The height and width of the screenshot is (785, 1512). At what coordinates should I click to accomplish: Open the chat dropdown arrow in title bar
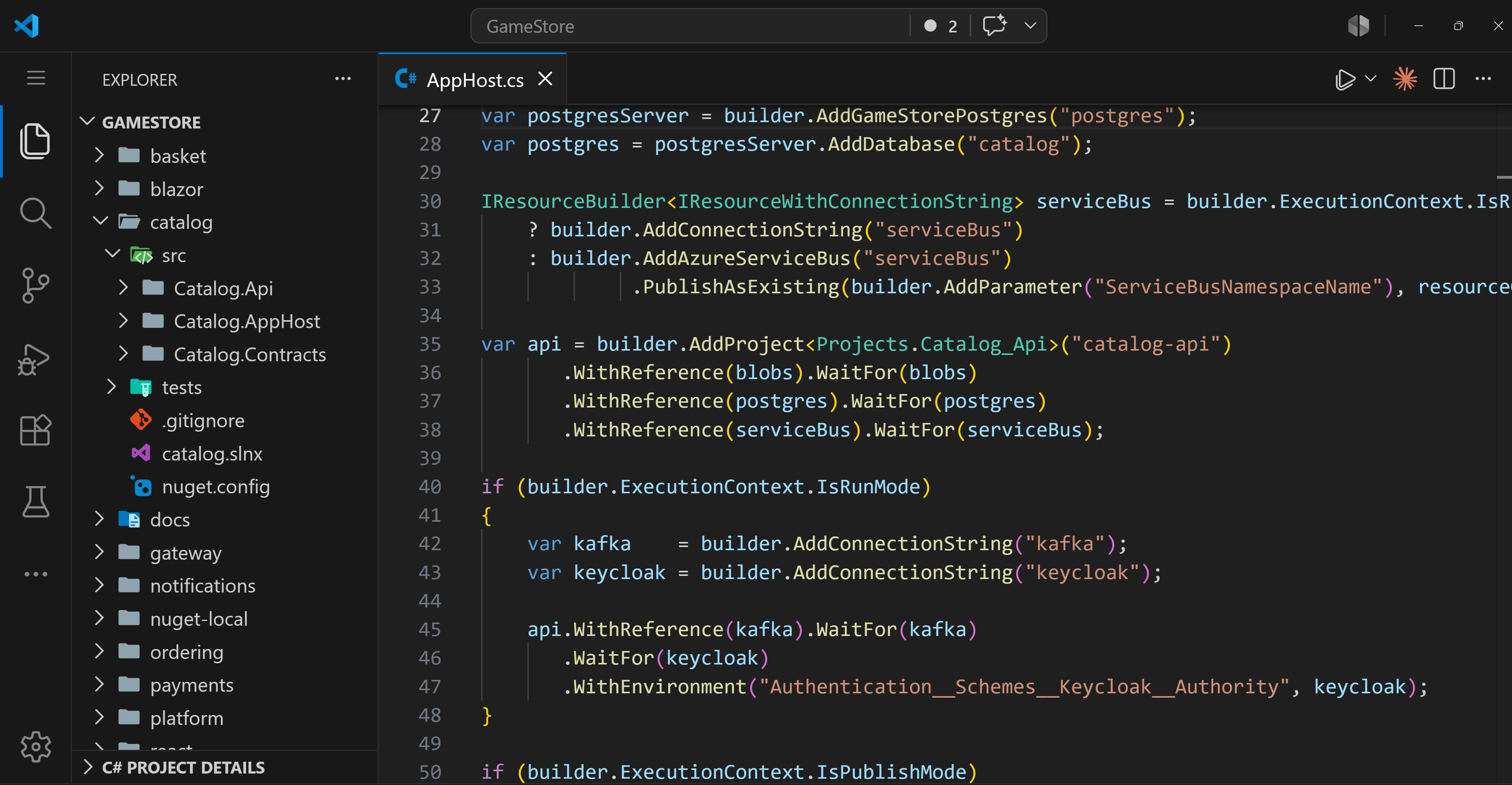(1030, 26)
